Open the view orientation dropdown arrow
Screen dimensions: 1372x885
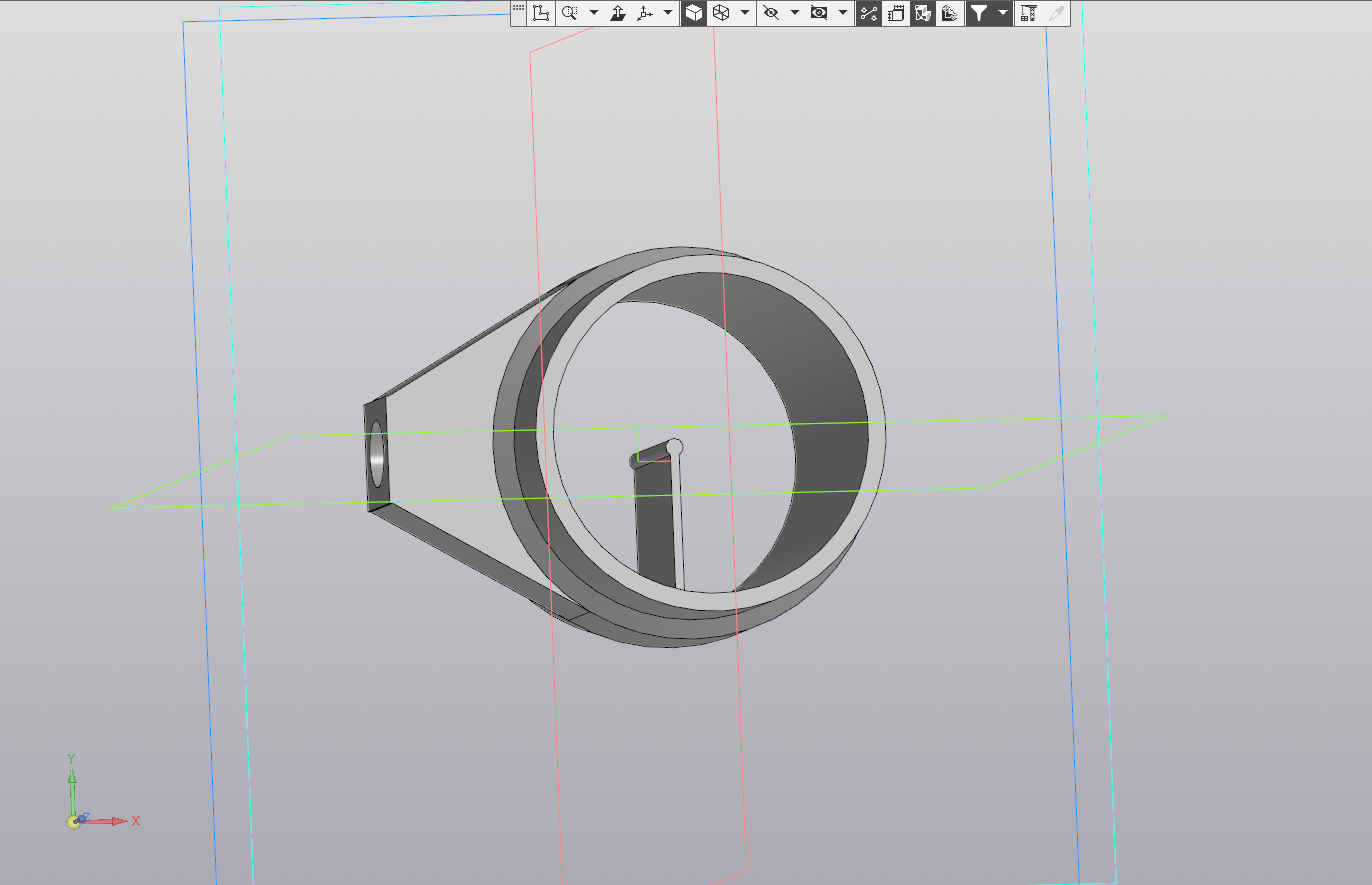668,13
